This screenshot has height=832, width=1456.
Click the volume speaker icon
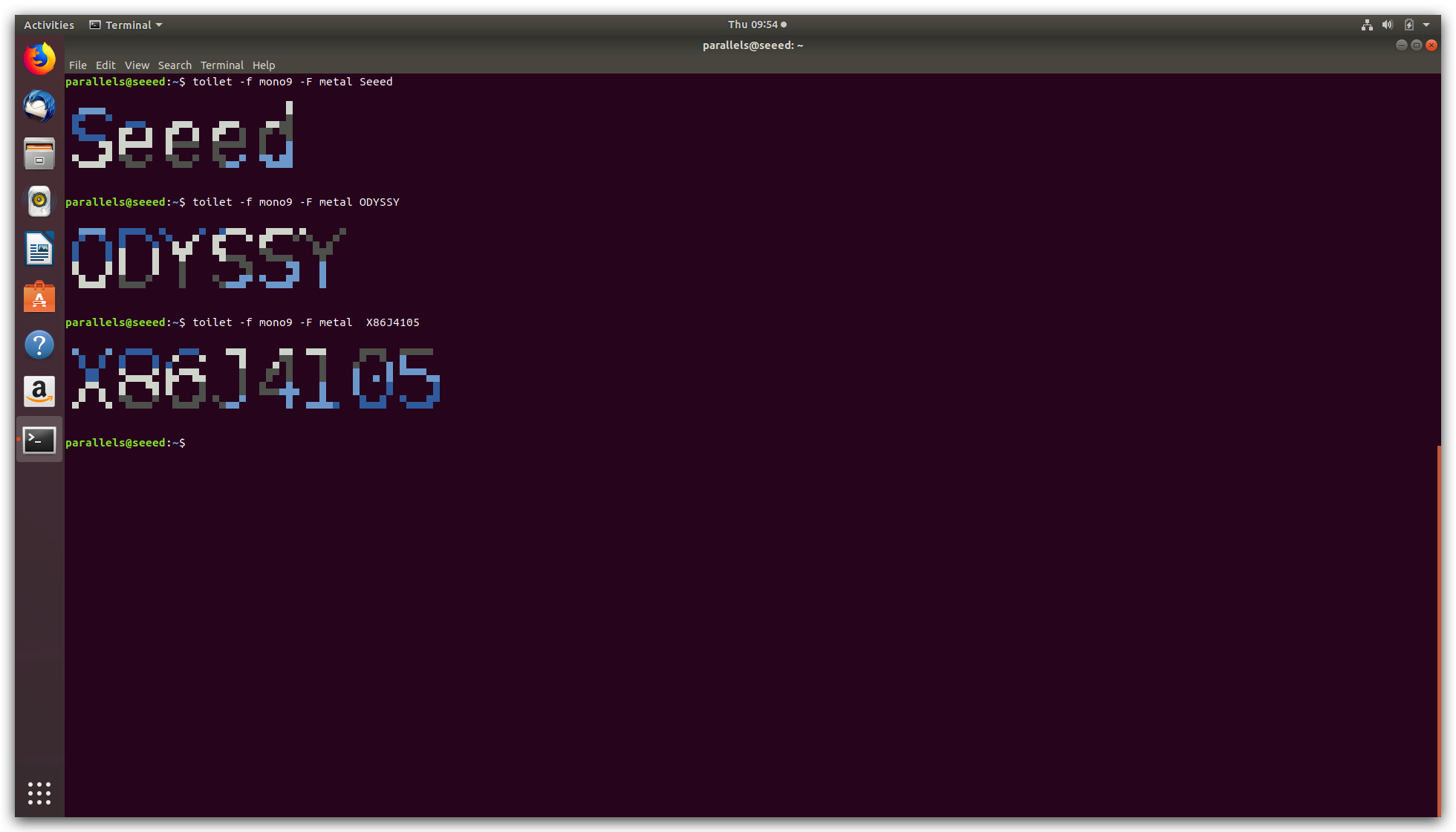pyautogui.click(x=1387, y=25)
